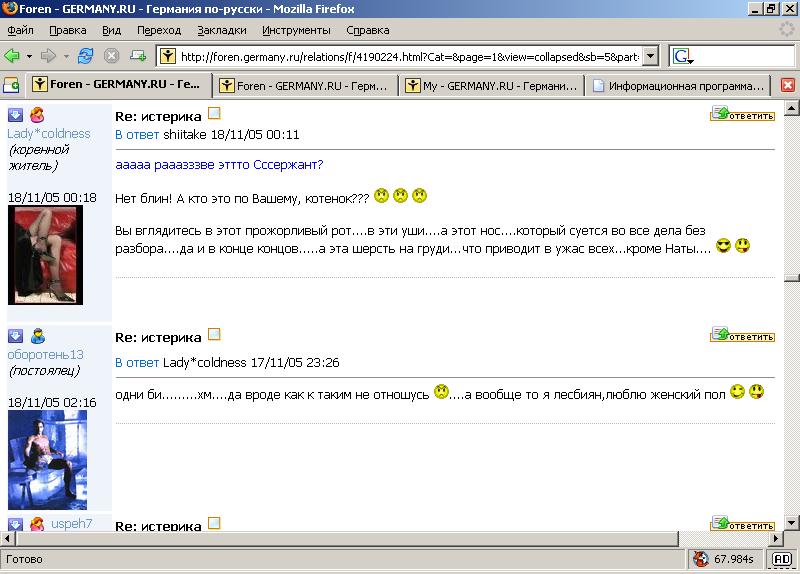Click the new tab button on the tab bar
The height and width of the screenshot is (574, 800).
11,85
